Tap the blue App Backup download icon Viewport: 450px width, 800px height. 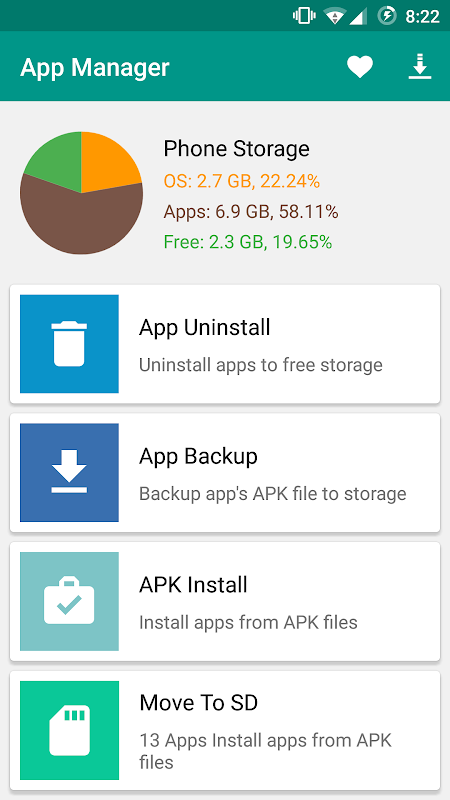click(x=69, y=472)
